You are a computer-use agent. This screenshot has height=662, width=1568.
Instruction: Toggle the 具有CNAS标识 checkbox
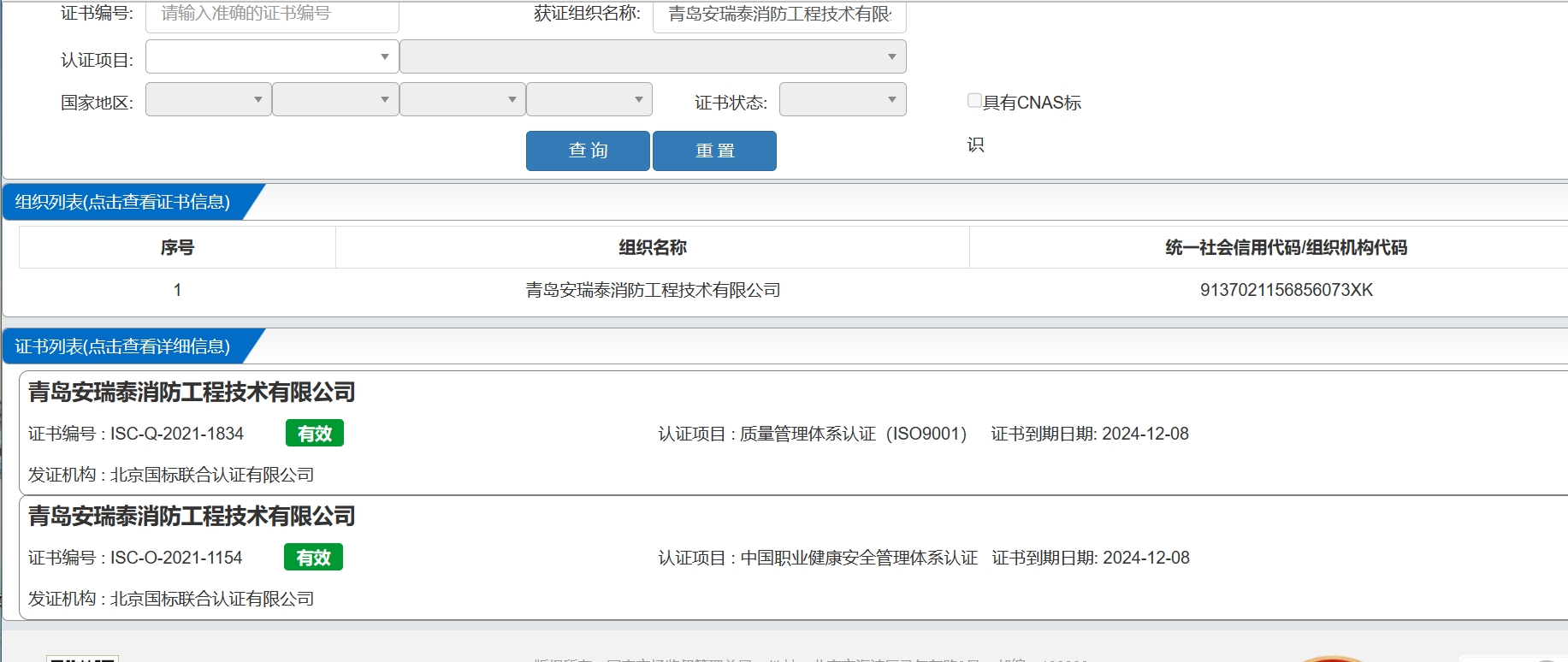tap(974, 100)
